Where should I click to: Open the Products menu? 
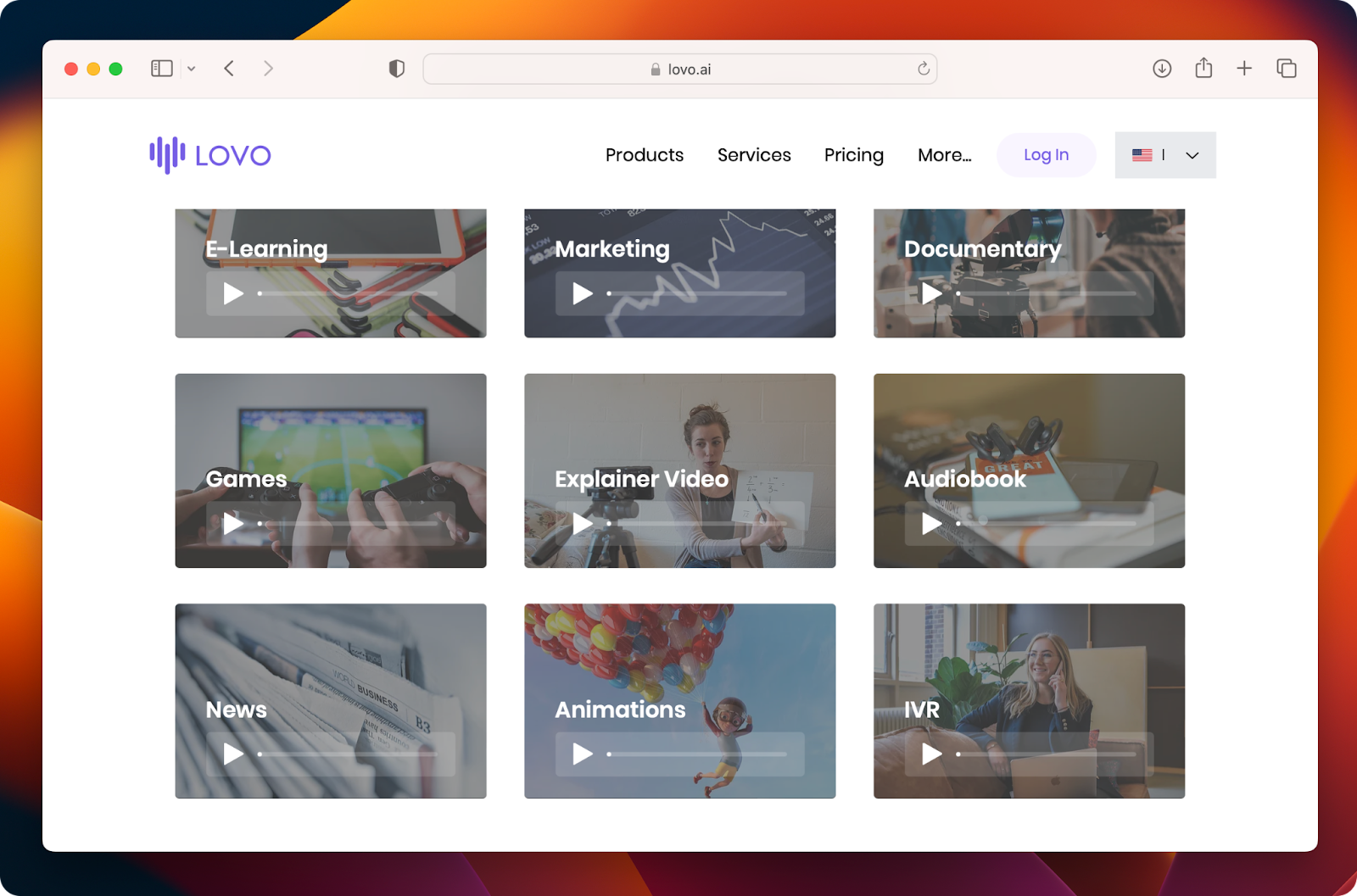tap(644, 155)
